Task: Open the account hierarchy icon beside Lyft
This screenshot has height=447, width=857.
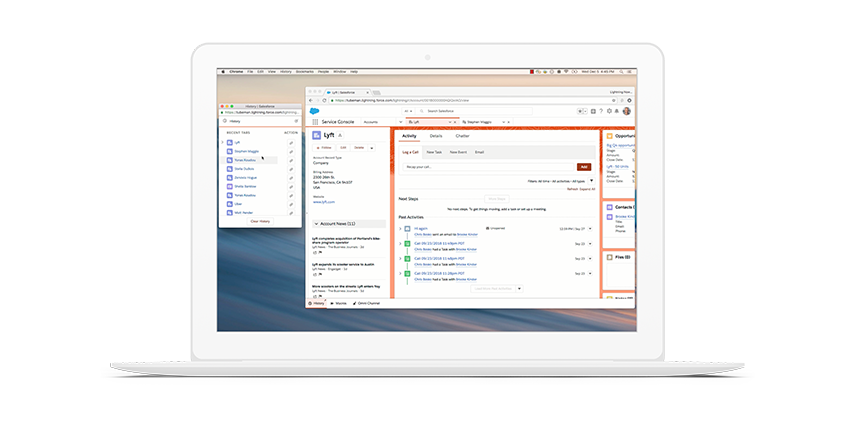Action: click(340, 135)
